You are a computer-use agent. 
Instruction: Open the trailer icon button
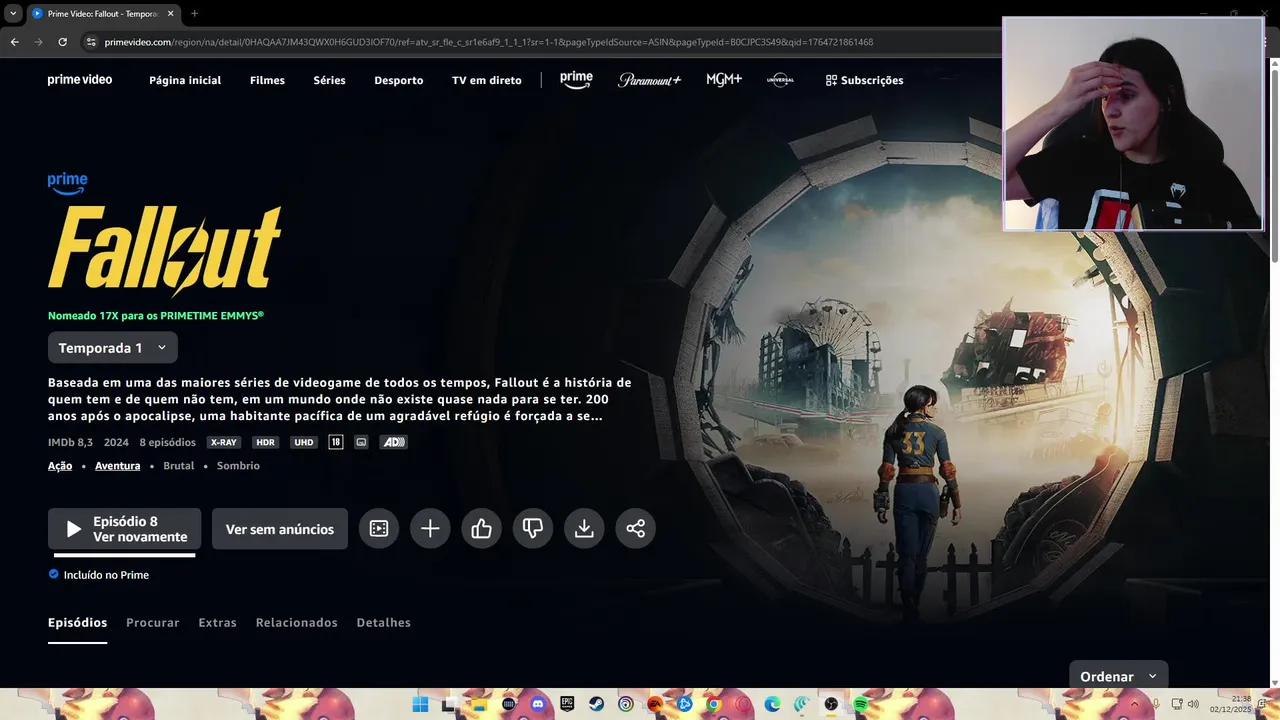point(379,529)
